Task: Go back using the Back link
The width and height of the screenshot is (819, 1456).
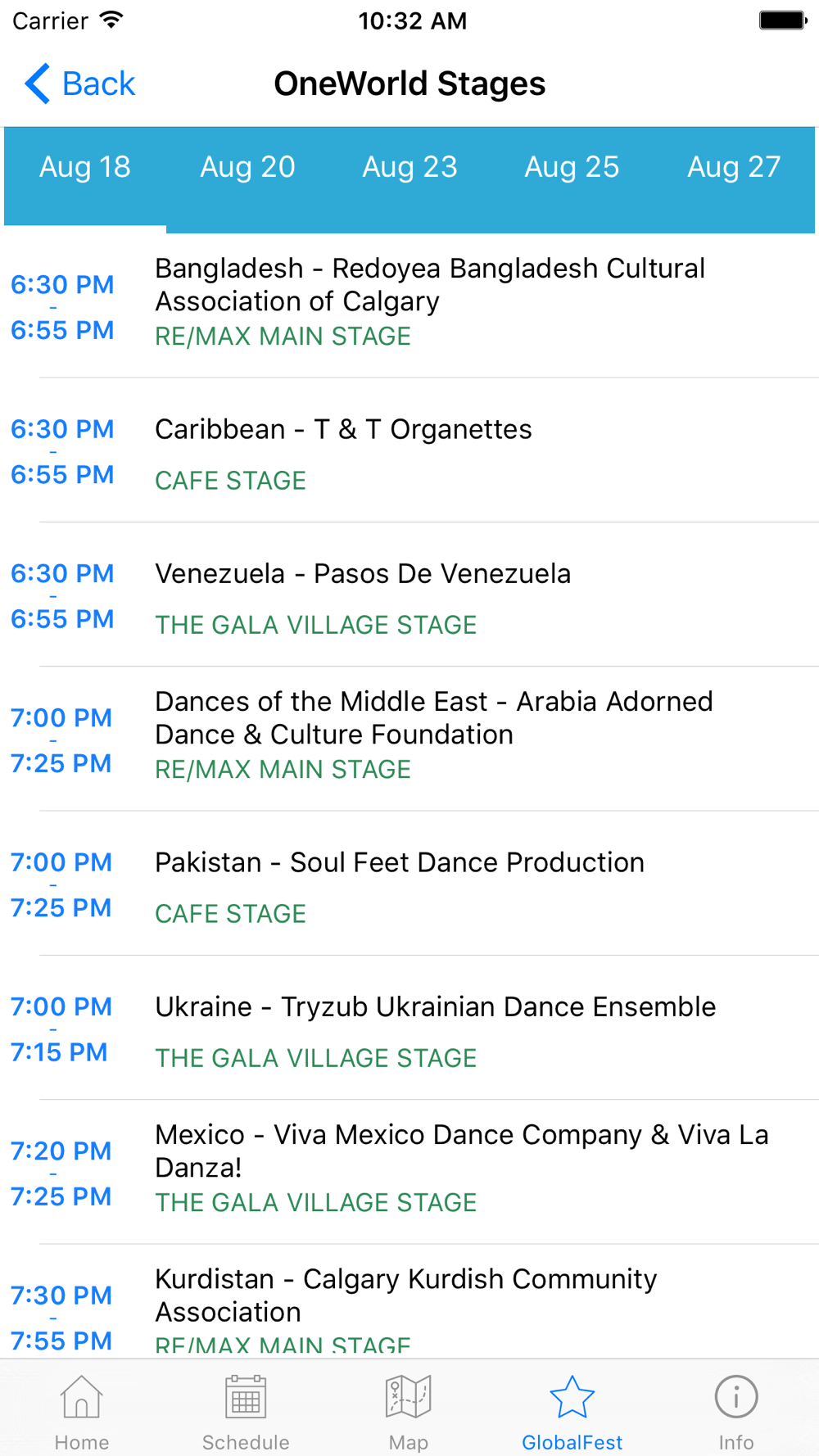Action: [x=80, y=84]
